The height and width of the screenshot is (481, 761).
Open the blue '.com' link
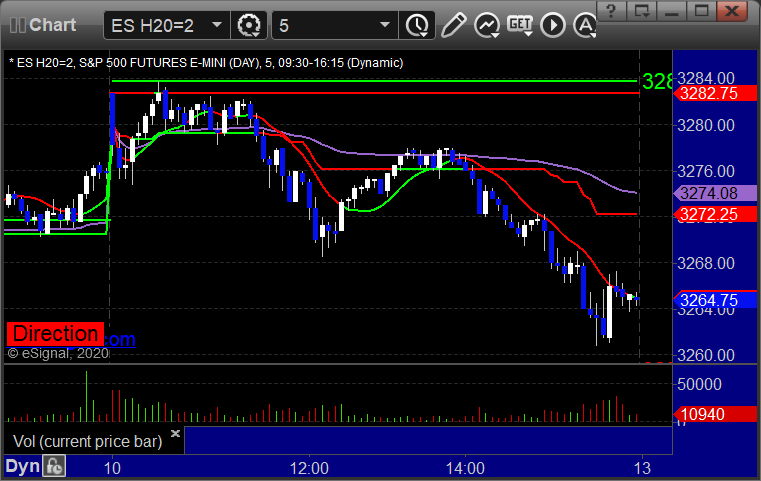pos(120,339)
